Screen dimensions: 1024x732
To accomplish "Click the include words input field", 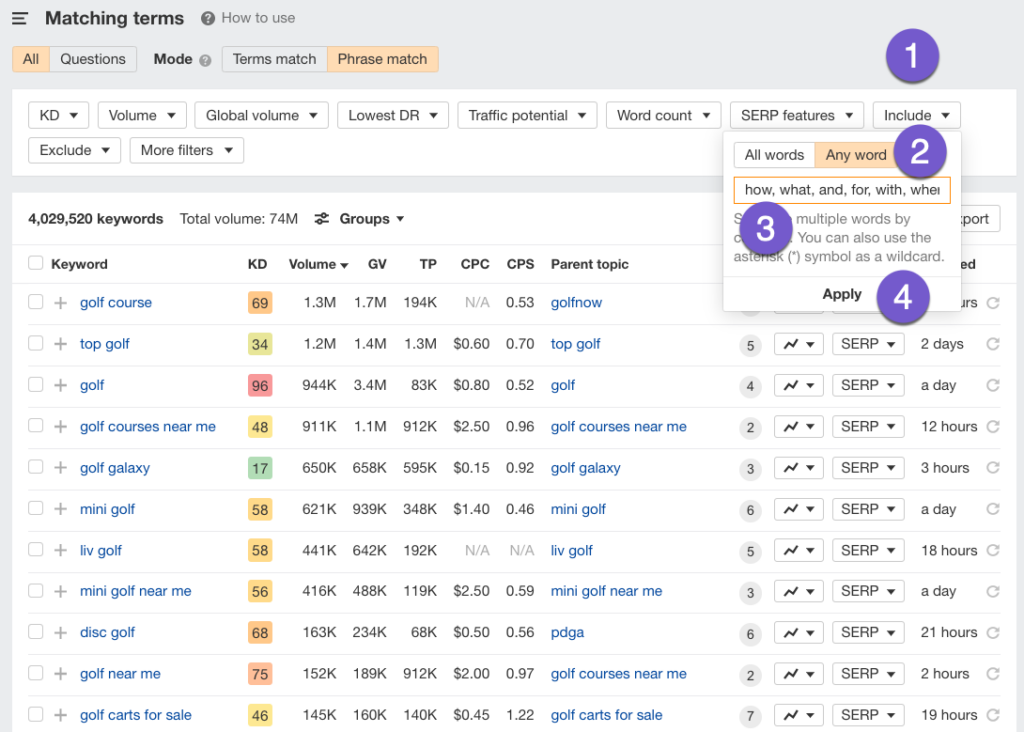I will tap(842, 190).
